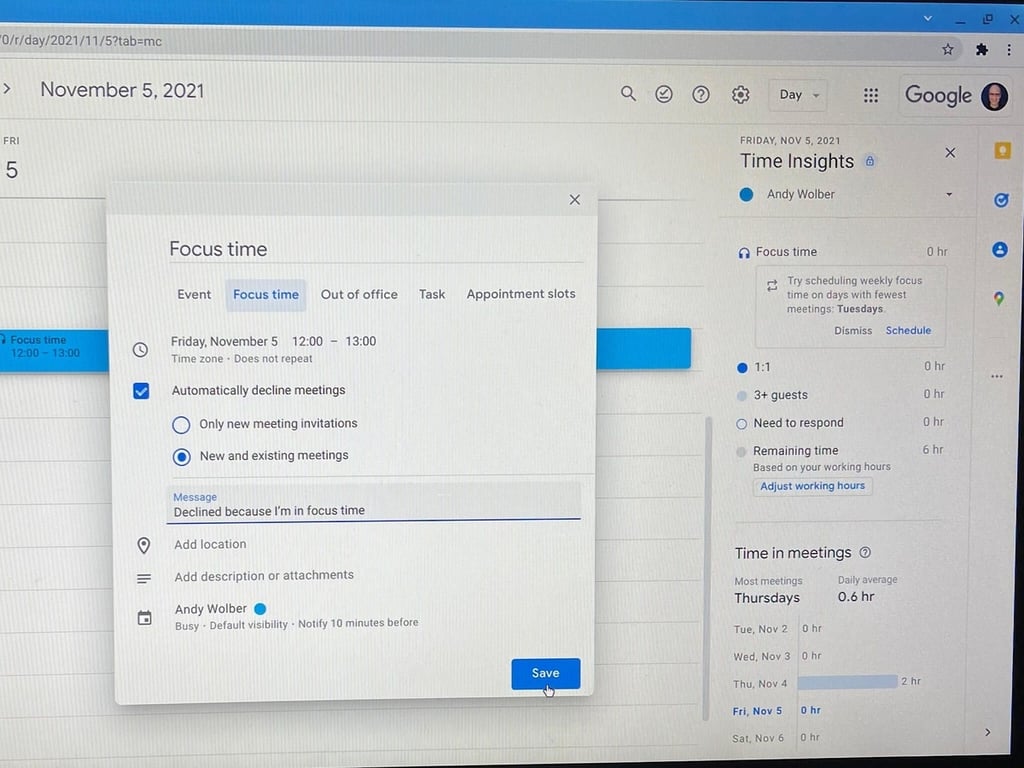Click the decline Message text field
1024x768 pixels.
tap(374, 504)
